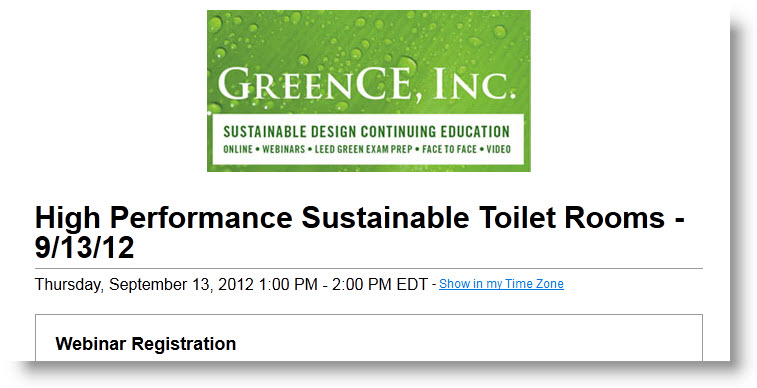Click inside the Webinar Registration form box

pyautogui.click(x=369, y=338)
